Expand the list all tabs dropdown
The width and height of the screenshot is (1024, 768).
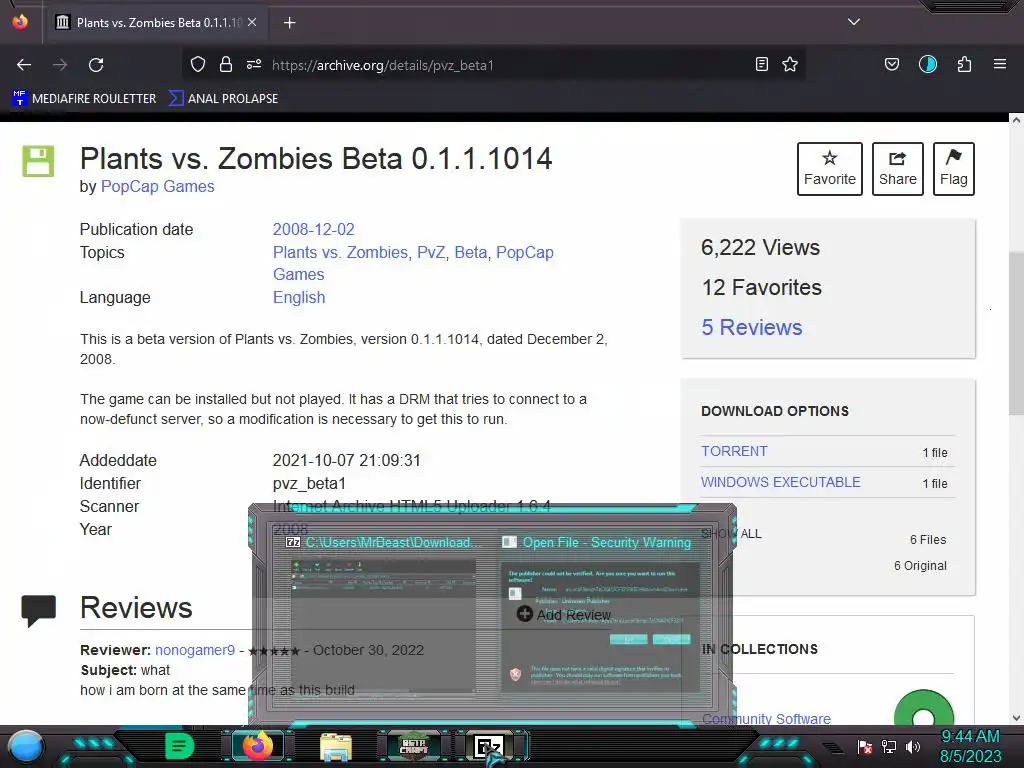[x=854, y=22]
